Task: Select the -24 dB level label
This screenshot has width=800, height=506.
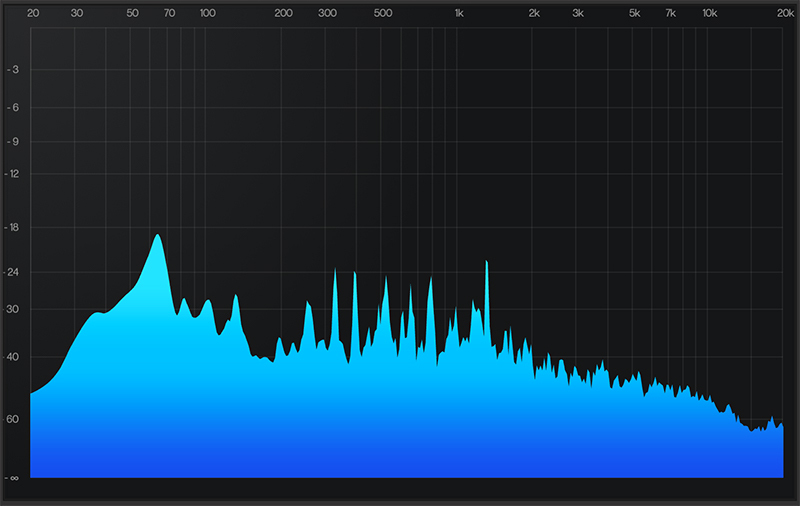Action: (14, 272)
